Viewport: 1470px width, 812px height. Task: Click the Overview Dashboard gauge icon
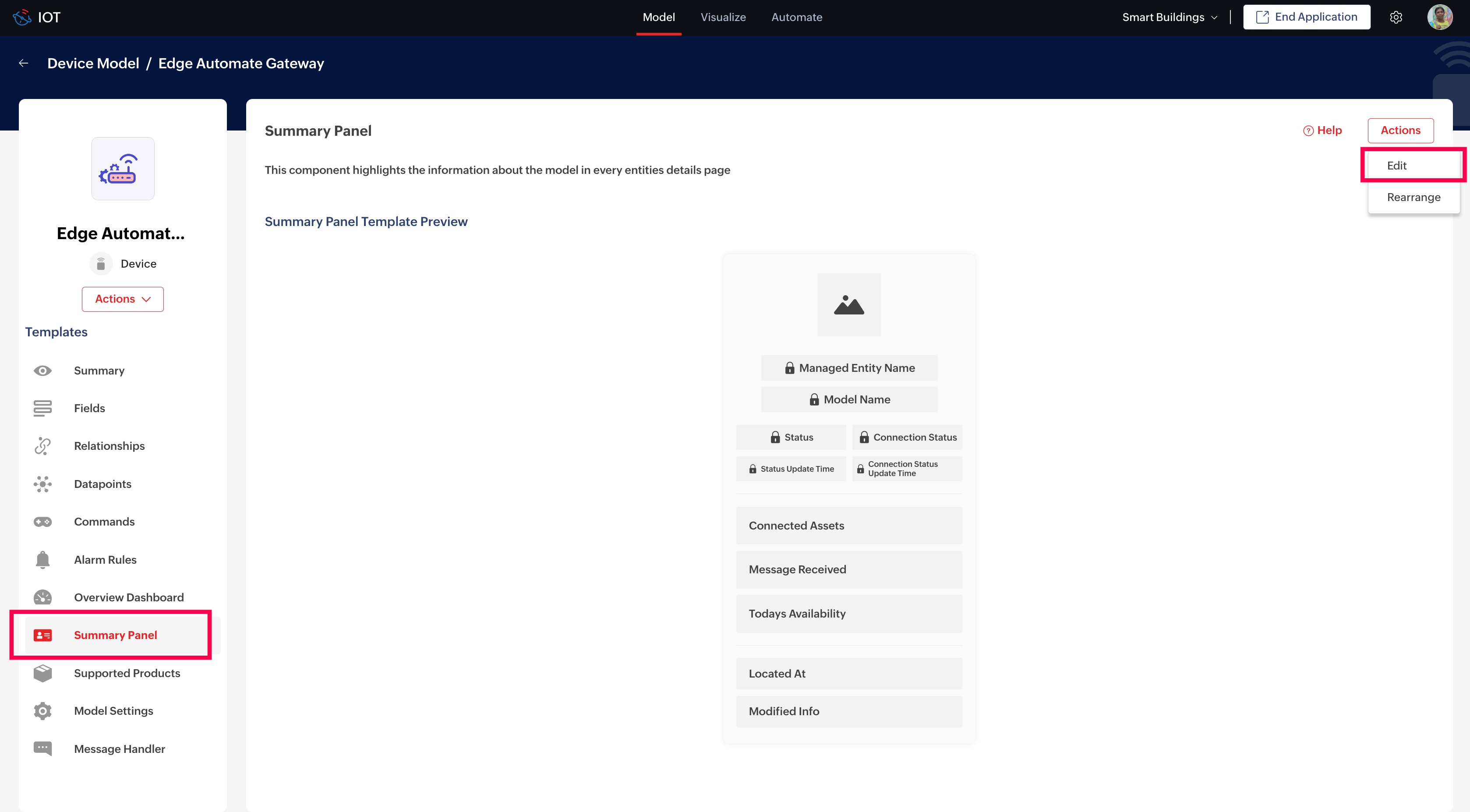coord(42,597)
